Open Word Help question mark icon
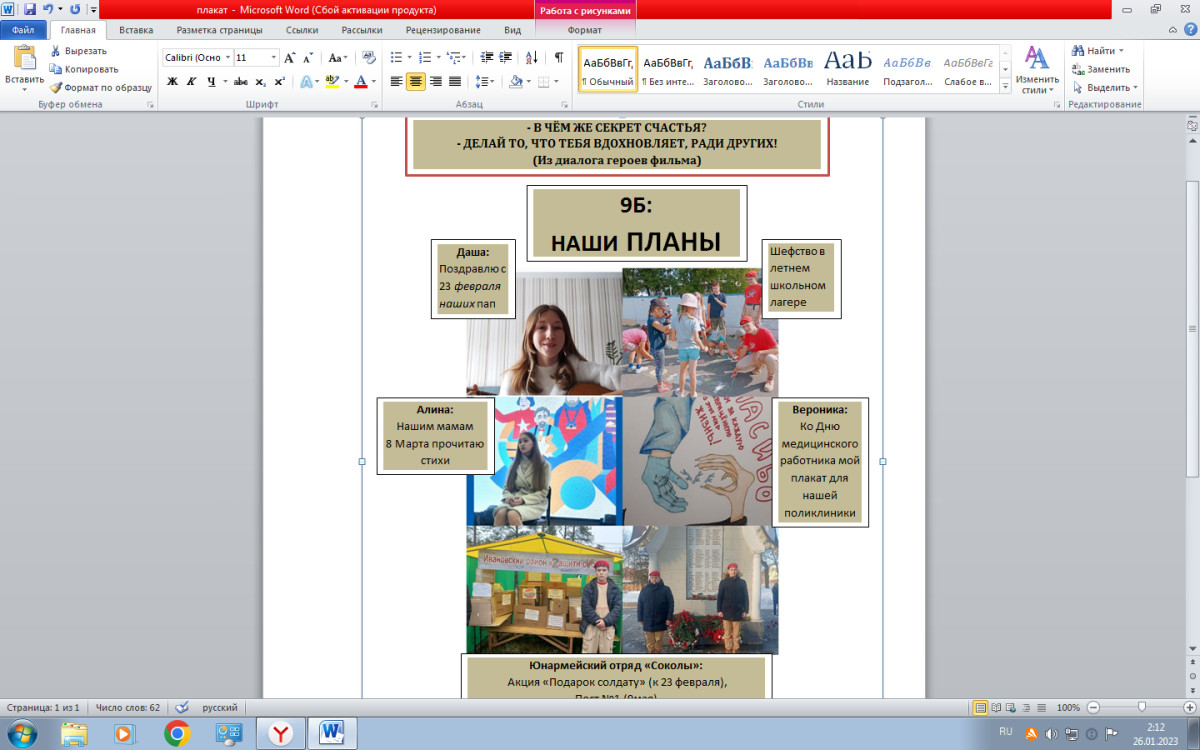This screenshot has width=1200, height=750. click(1190, 31)
